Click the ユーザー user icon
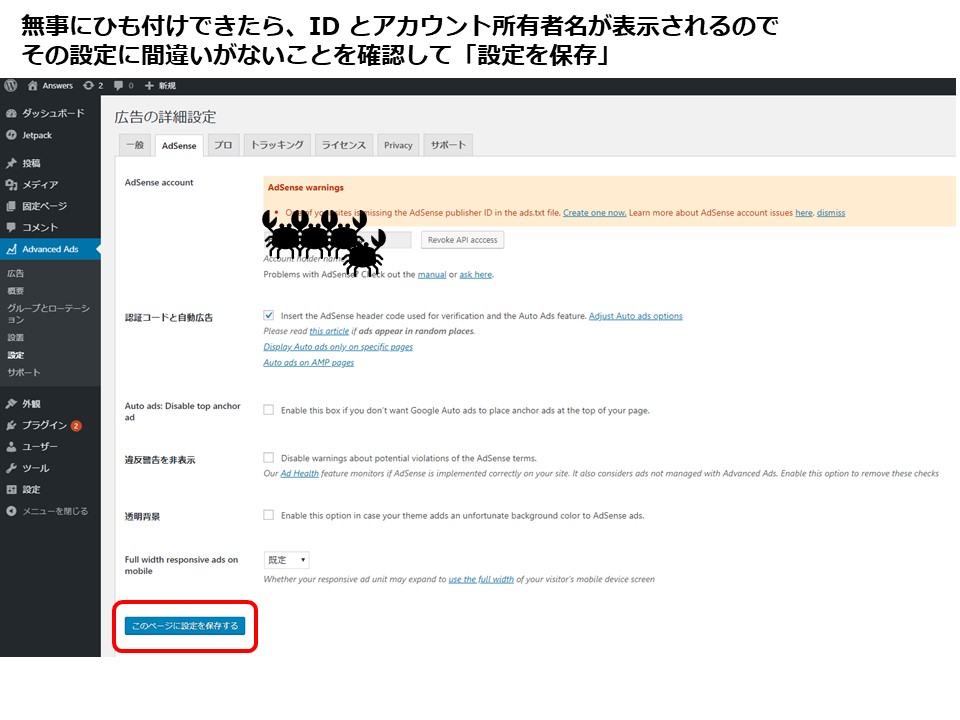 11,446
